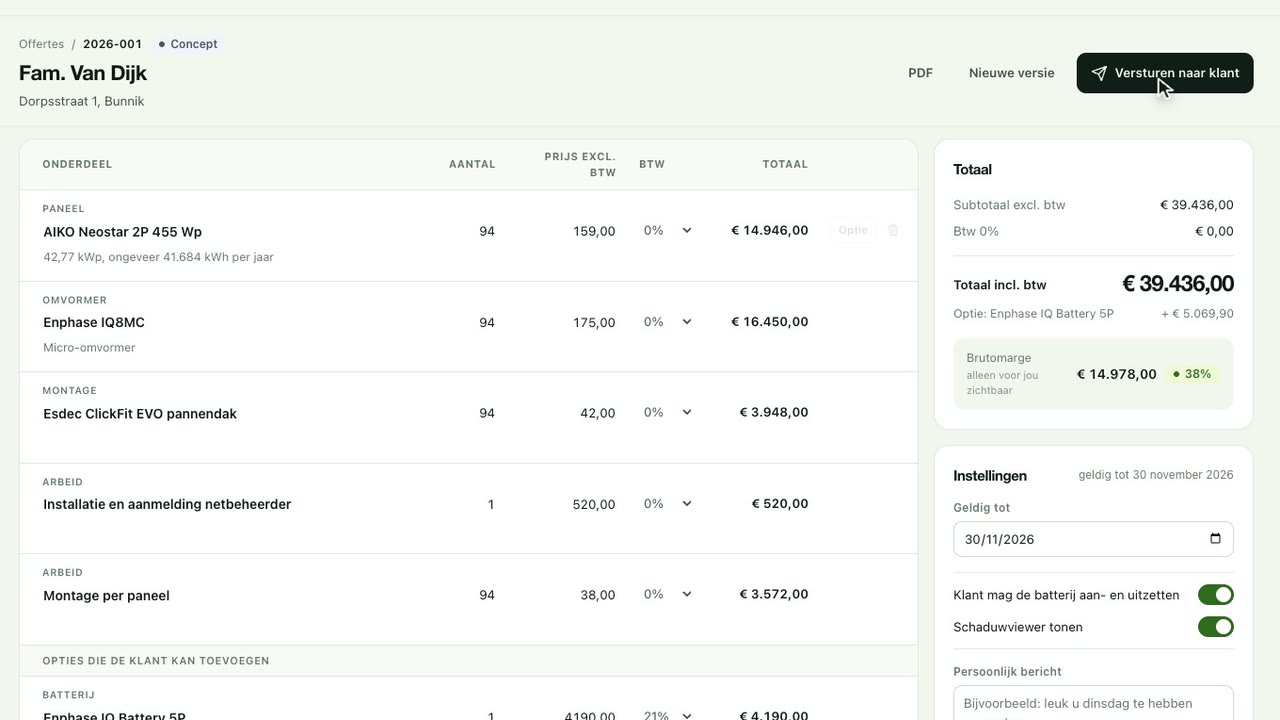Click price 520,00 for Installatie row
1280x720 pixels.
pos(594,504)
